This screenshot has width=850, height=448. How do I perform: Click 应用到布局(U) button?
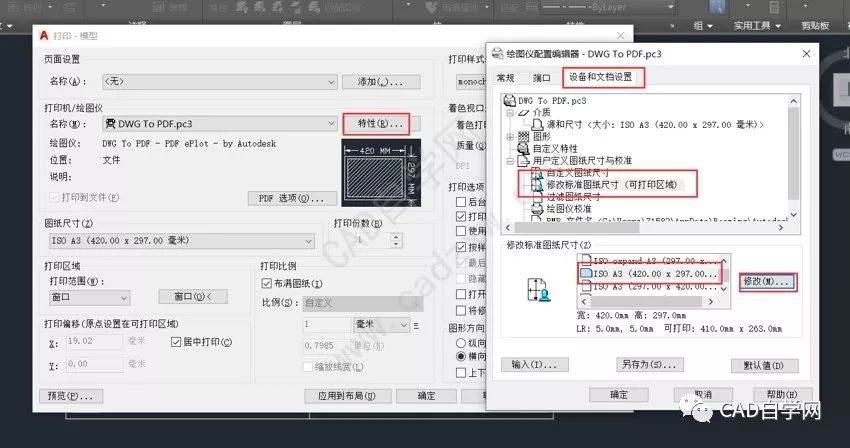pos(347,396)
